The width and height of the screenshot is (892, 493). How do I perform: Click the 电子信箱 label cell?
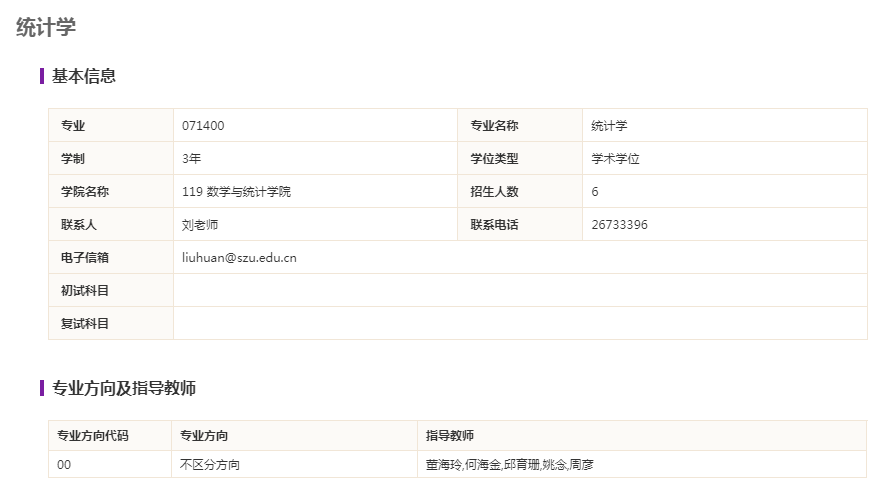111,257
